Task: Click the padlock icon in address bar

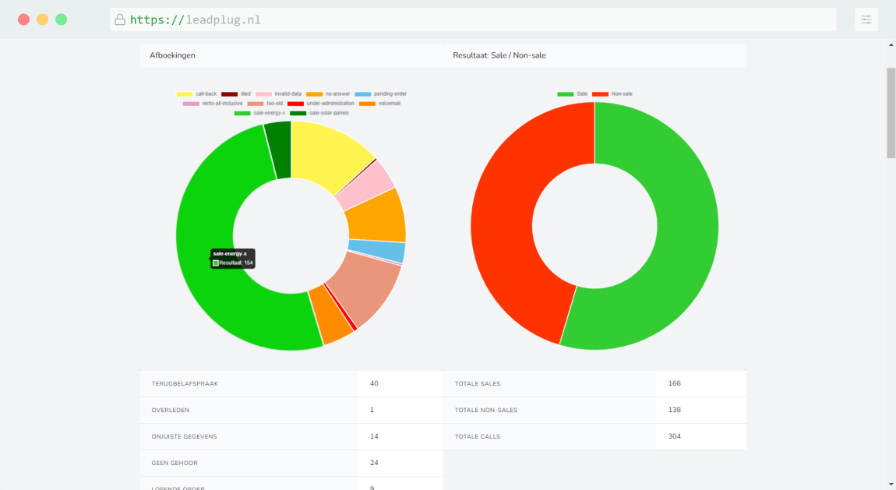Action: [120, 19]
